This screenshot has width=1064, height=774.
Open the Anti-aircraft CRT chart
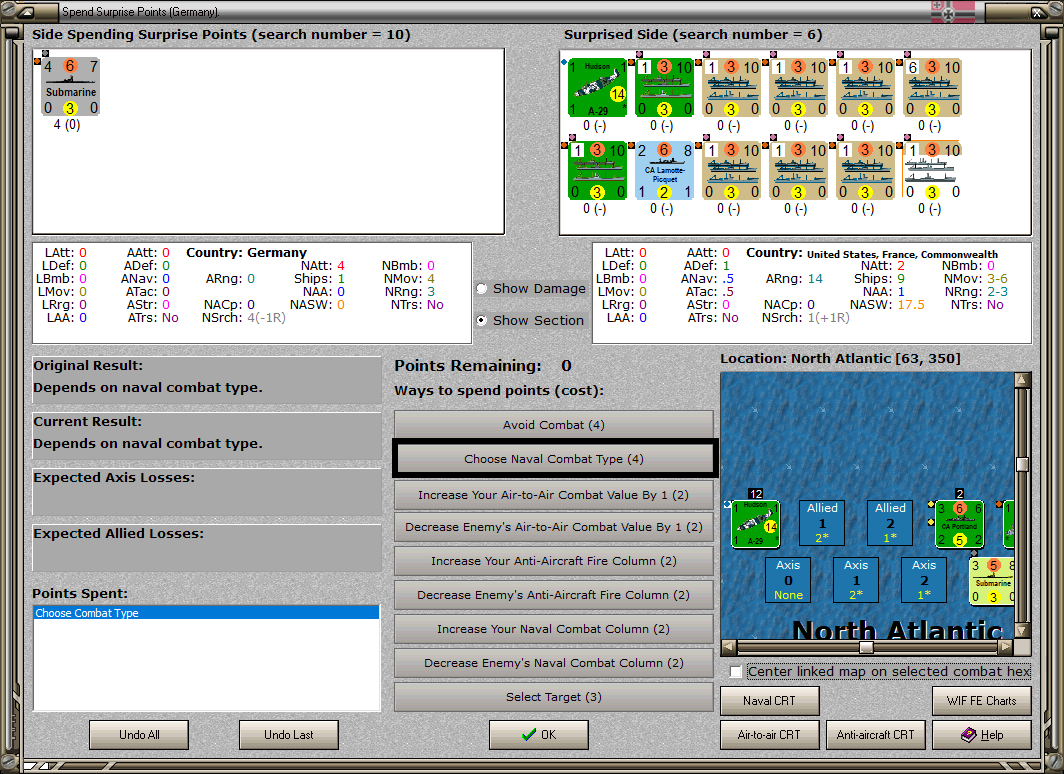click(875, 735)
